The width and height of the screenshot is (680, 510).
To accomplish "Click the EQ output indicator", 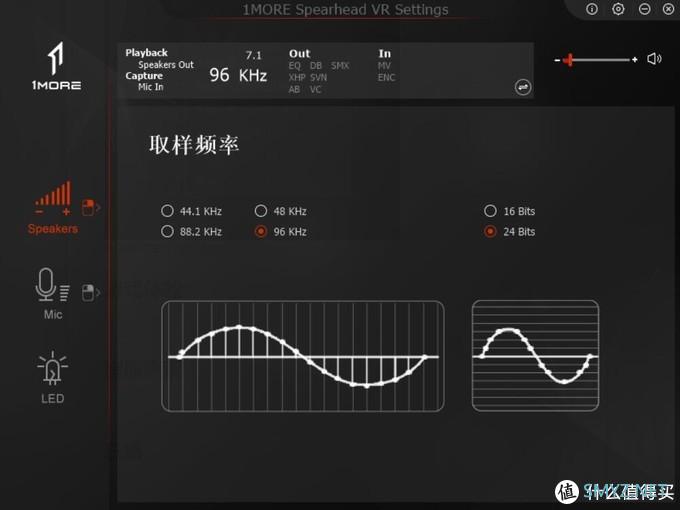I will [294, 66].
